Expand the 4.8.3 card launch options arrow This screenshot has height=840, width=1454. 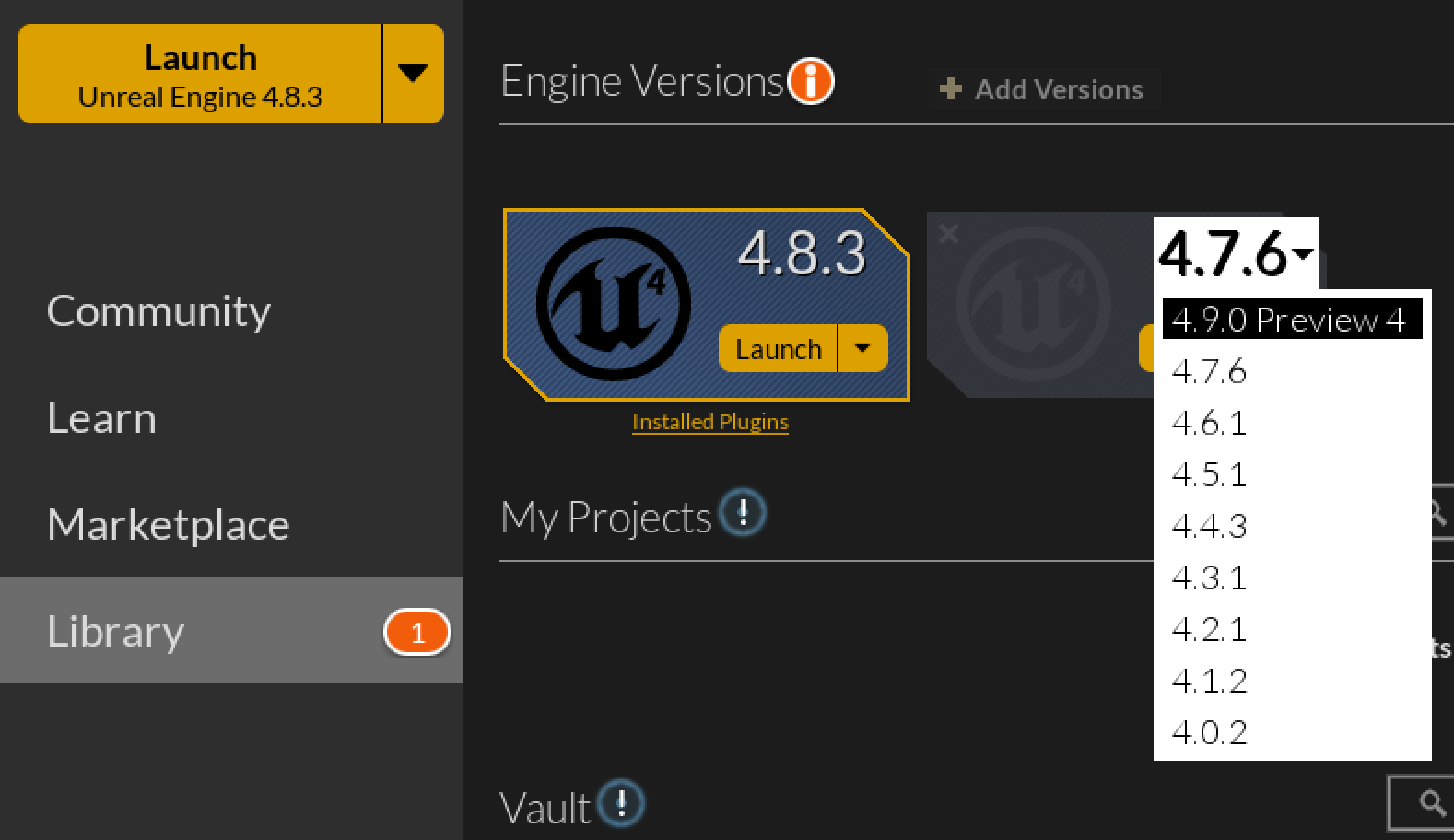[863, 349]
